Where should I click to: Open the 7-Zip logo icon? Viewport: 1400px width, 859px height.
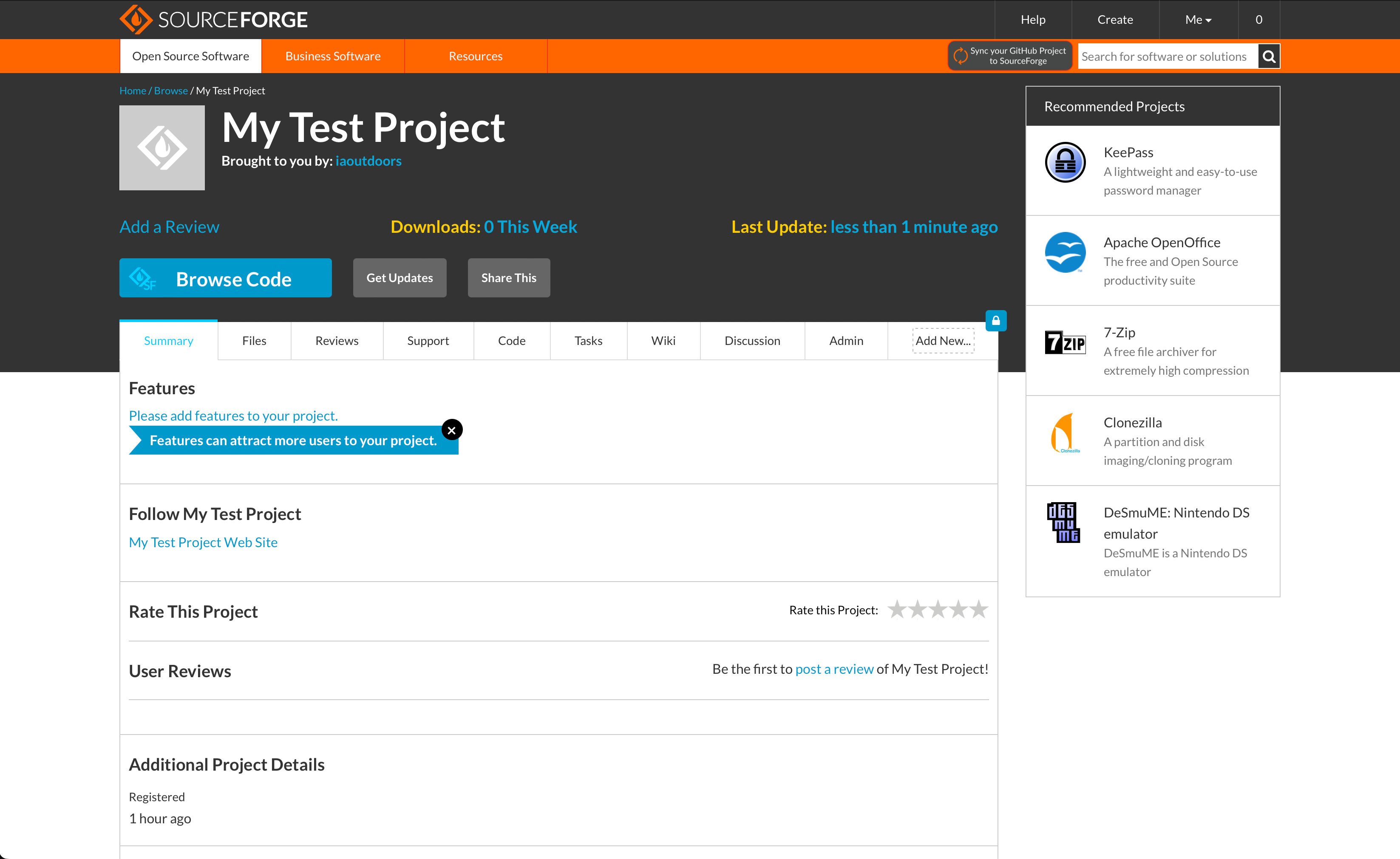click(x=1065, y=342)
